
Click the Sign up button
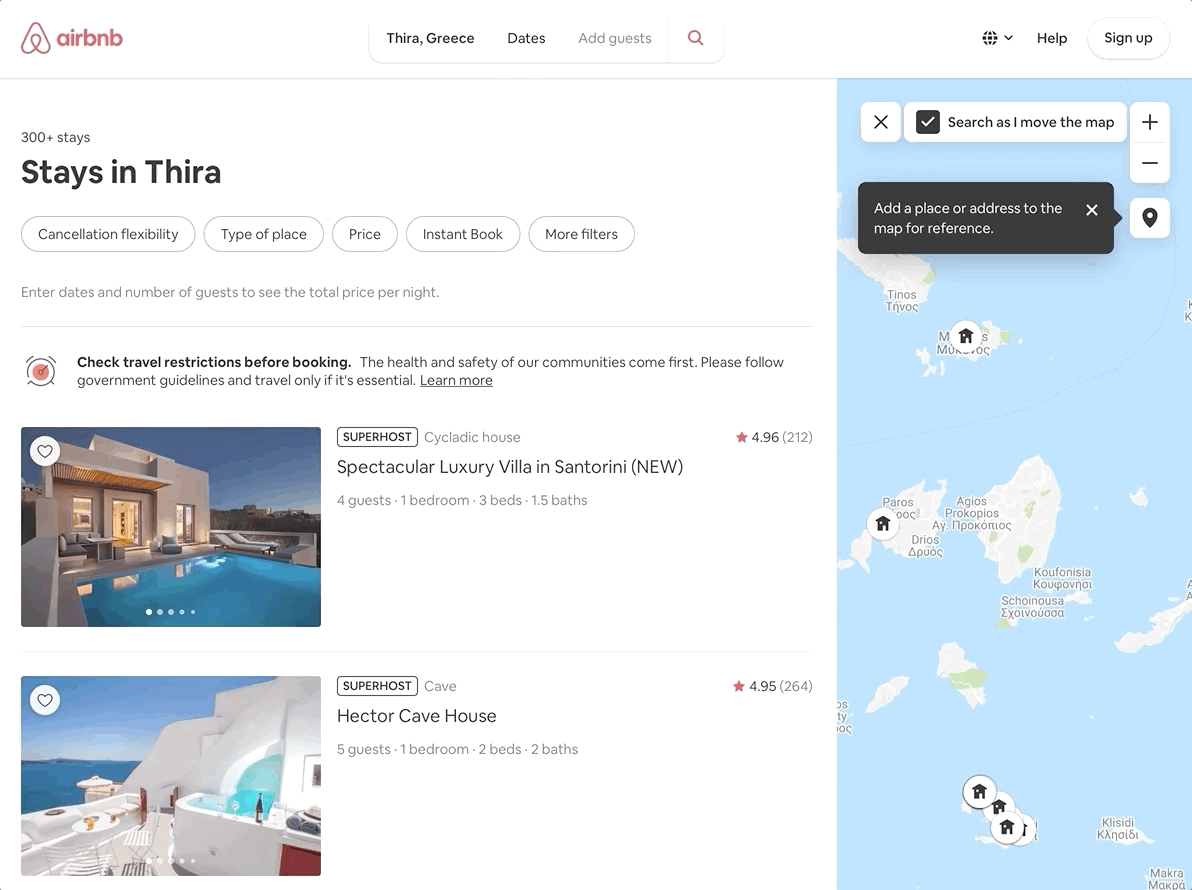1128,38
